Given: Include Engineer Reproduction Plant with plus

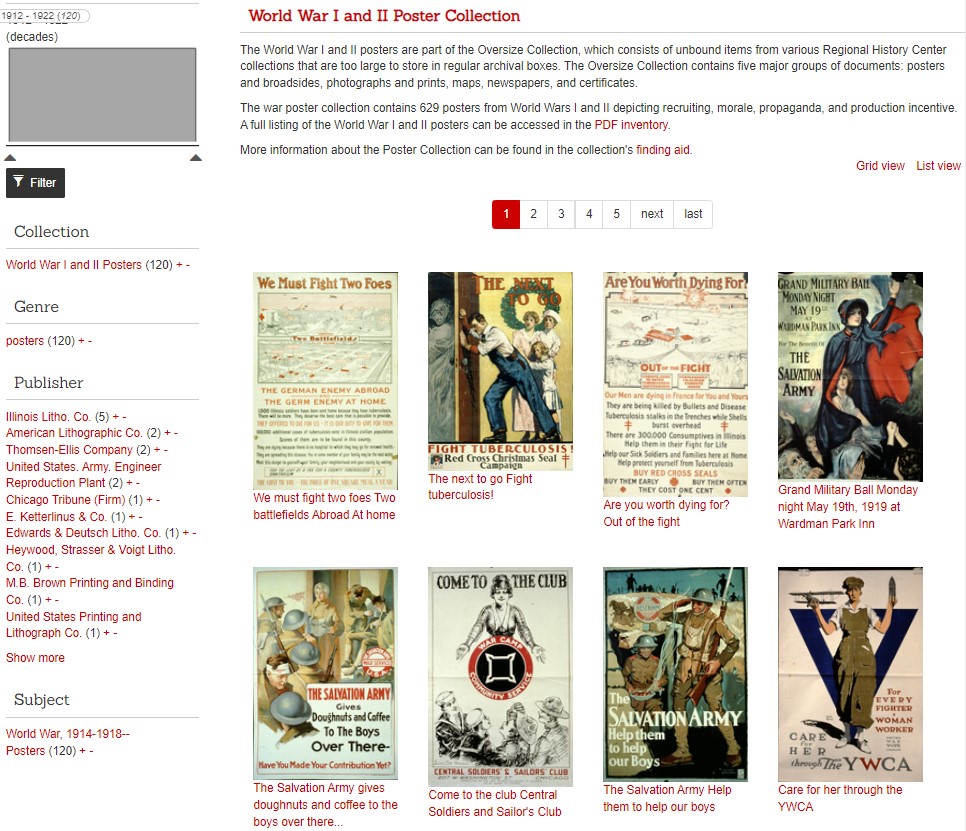Looking at the screenshot, I should click(x=129, y=482).
